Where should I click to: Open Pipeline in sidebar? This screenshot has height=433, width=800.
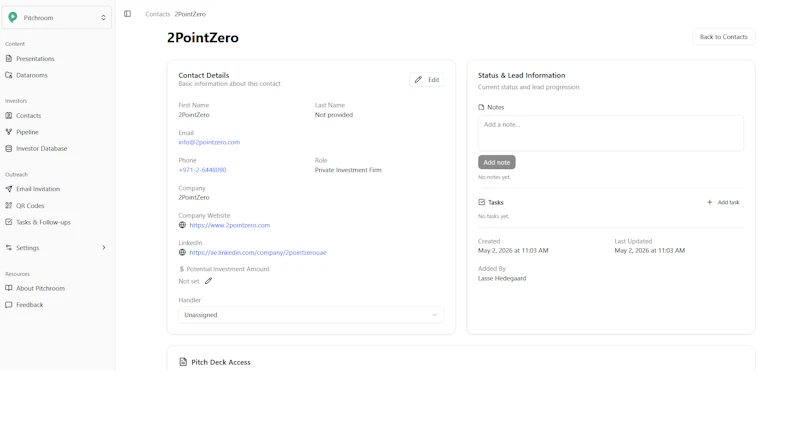(x=27, y=132)
